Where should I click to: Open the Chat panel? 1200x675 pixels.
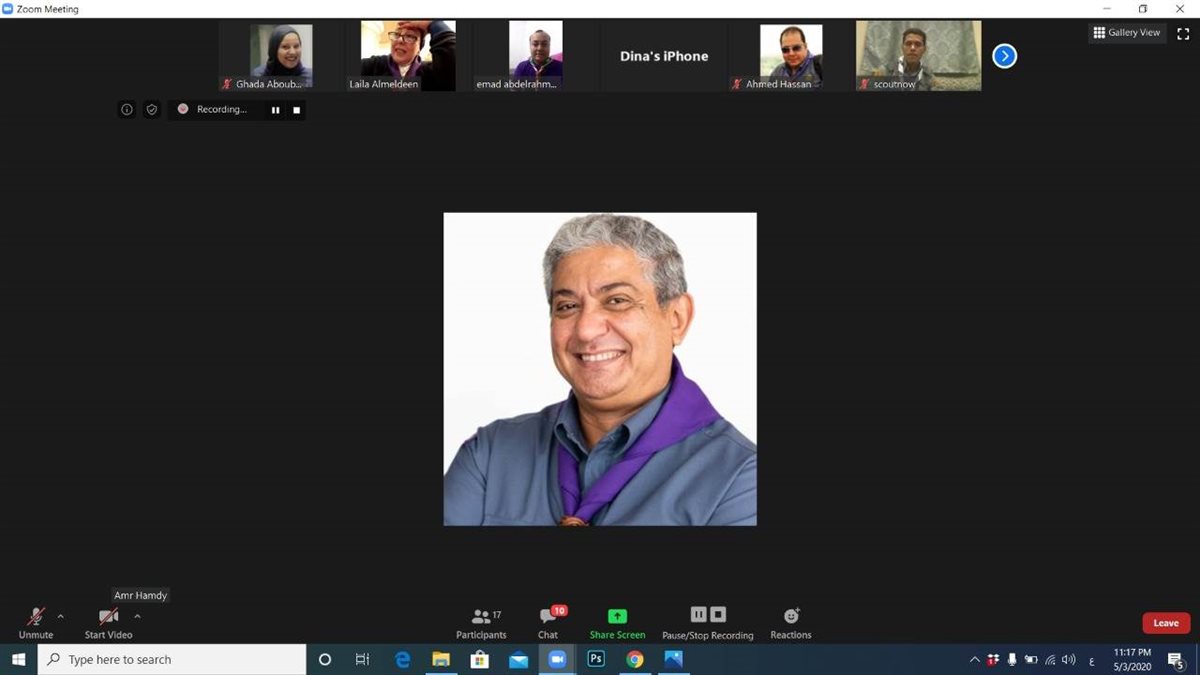[x=548, y=623]
